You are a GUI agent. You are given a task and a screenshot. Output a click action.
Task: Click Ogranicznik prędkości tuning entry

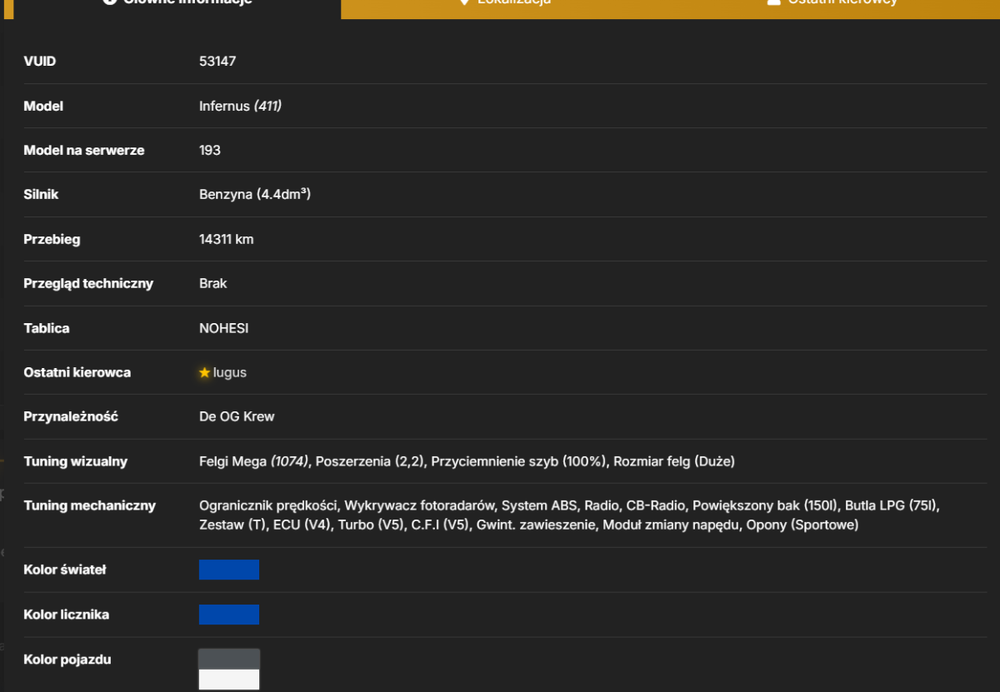tap(268, 506)
